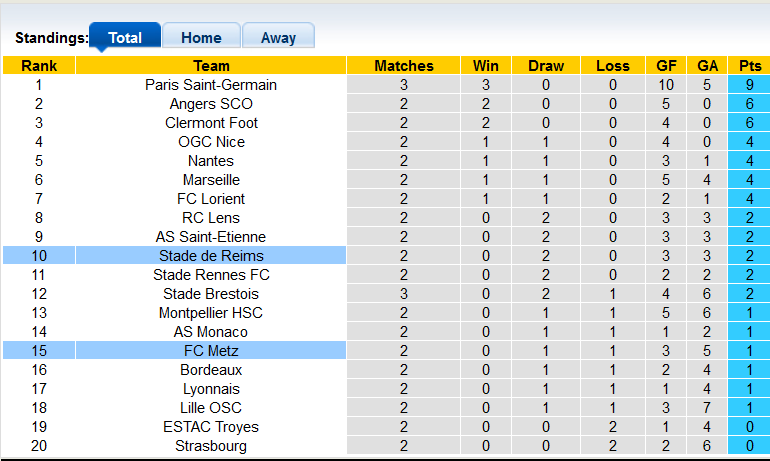The image size is (770, 461).
Task: Click the highlighted FC Metz row
Action: pyautogui.click(x=211, y=351)
